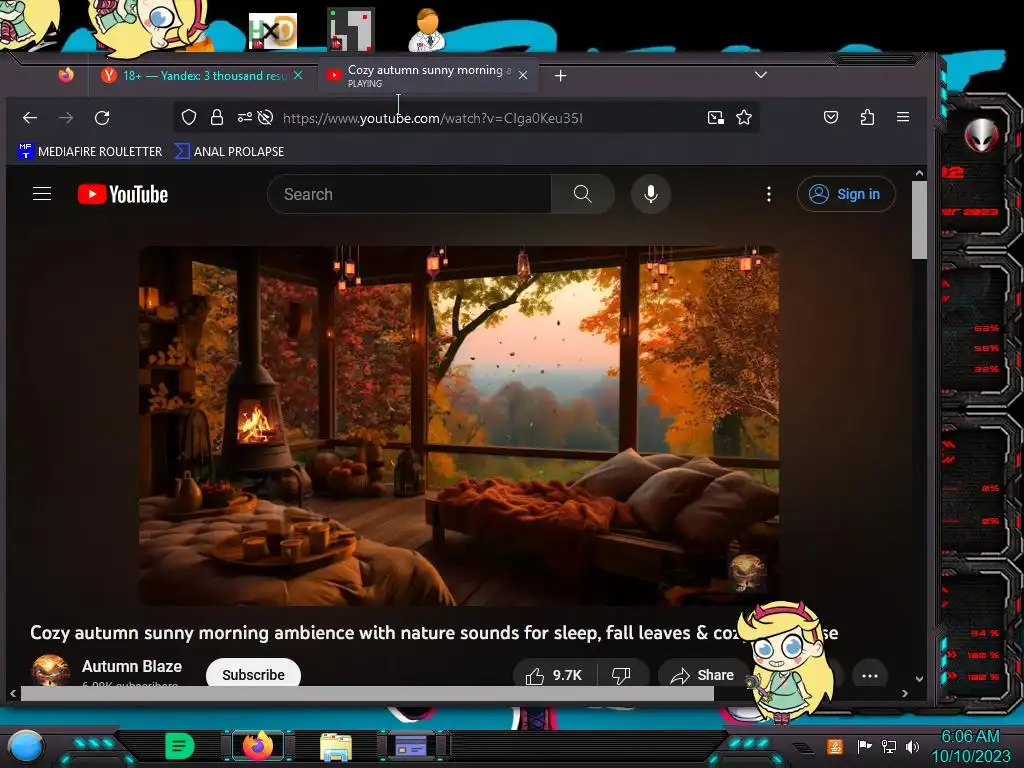
Task: Open the Autumn Blaze channel name
Action: [132, 666]
